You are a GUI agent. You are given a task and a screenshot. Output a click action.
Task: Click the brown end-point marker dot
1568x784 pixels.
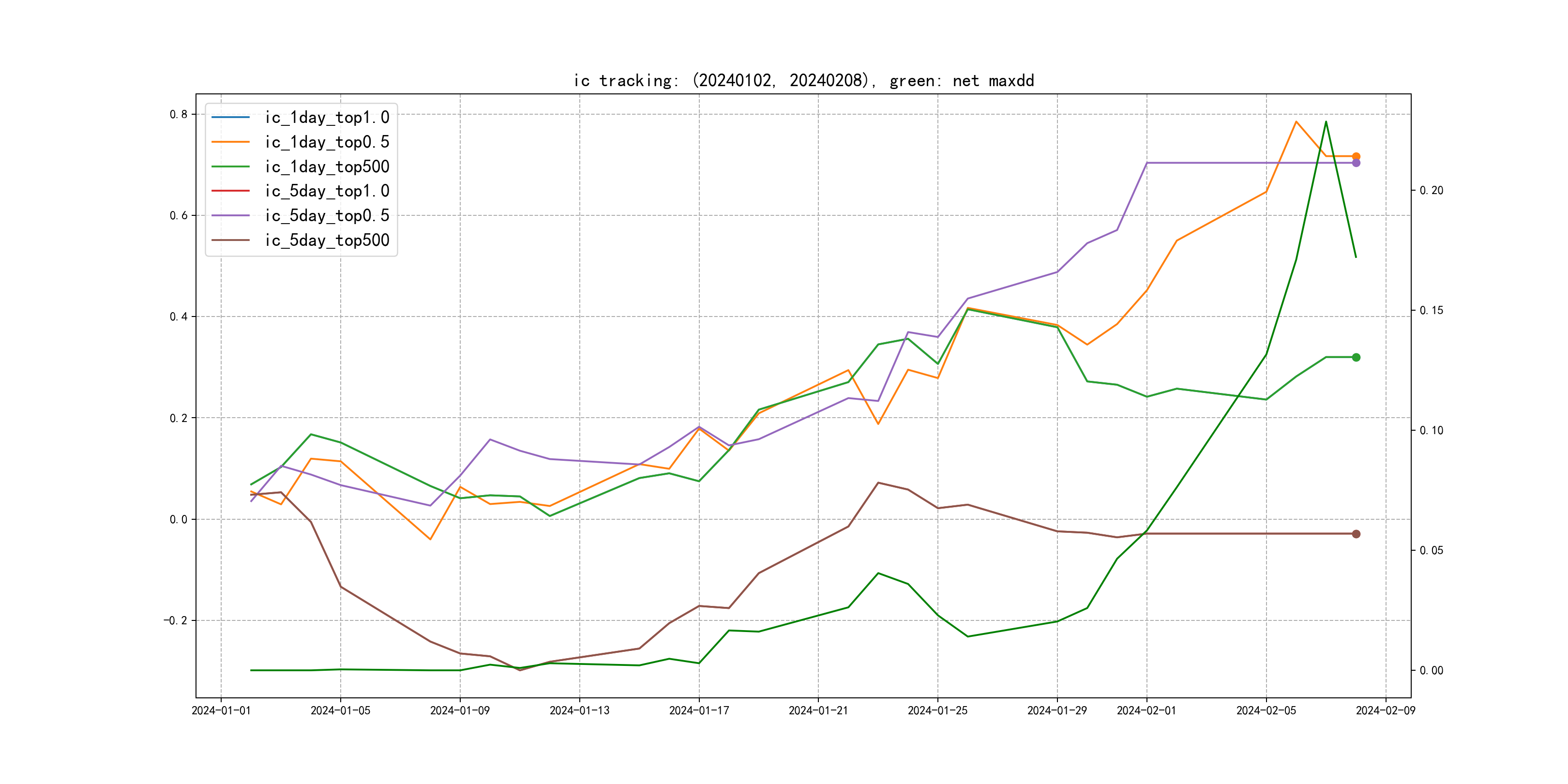click(1356, 534)
